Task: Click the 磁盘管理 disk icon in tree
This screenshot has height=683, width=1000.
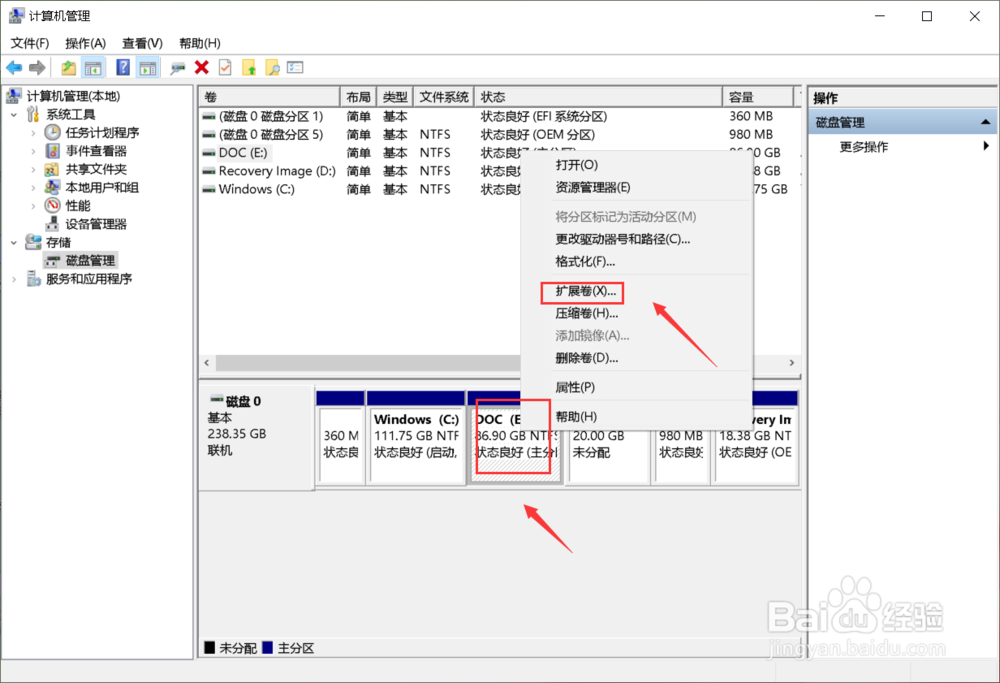Action: (52, 260)
